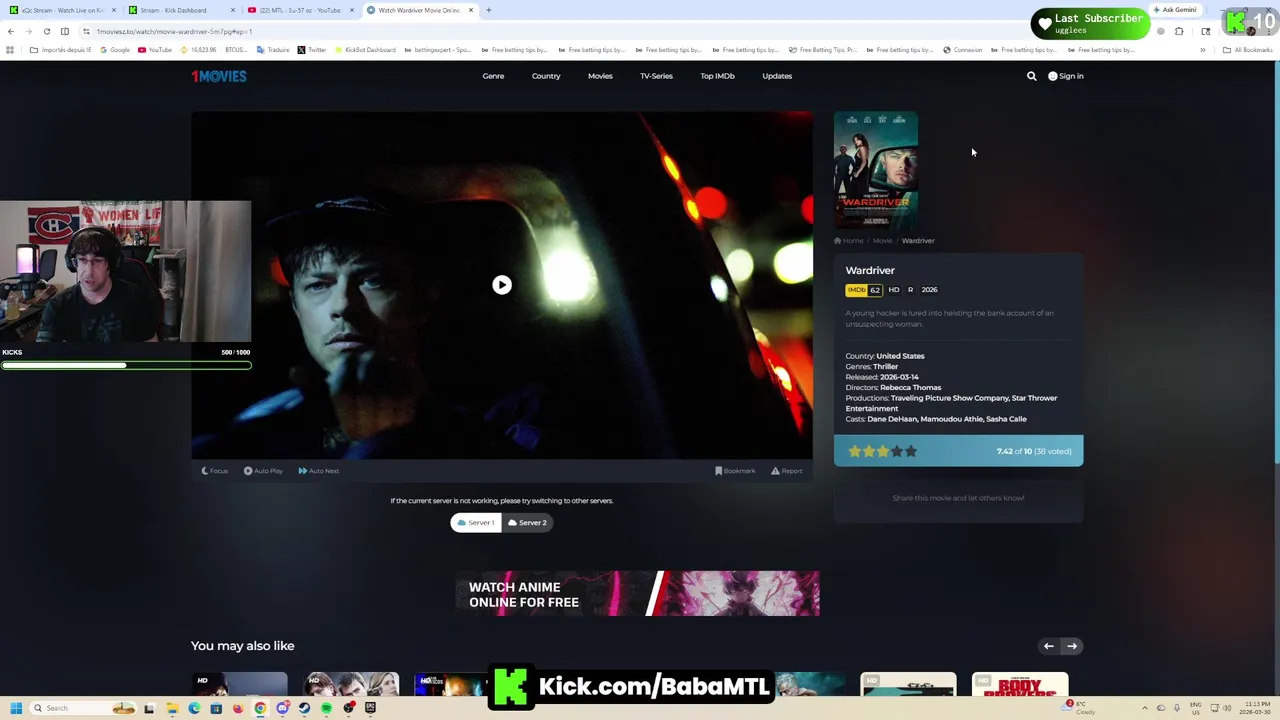Switch to Server 2
The width and height of the screenshot is (1280, 720).
[x=527, y=522]
